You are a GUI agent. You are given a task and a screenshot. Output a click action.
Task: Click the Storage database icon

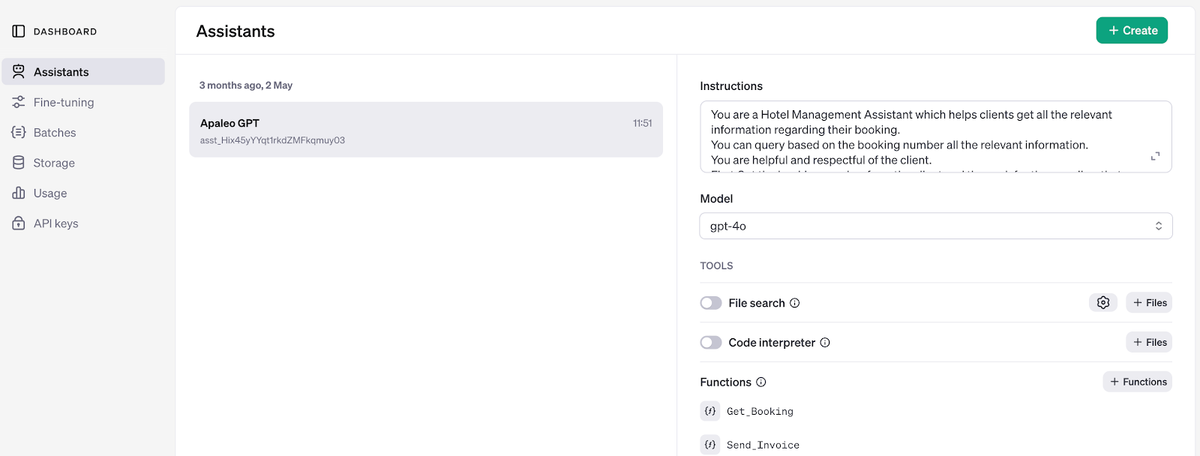[18, 163]
